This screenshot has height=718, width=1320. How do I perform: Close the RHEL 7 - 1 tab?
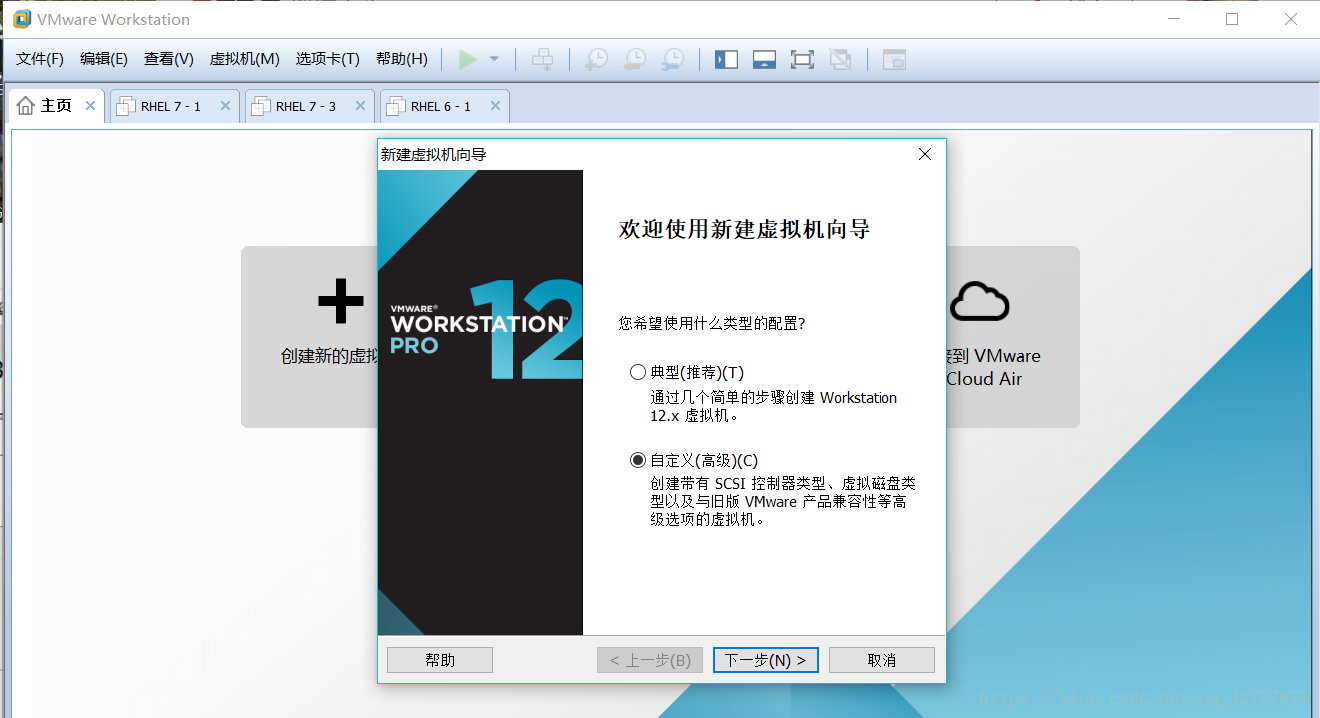(225, 105)
